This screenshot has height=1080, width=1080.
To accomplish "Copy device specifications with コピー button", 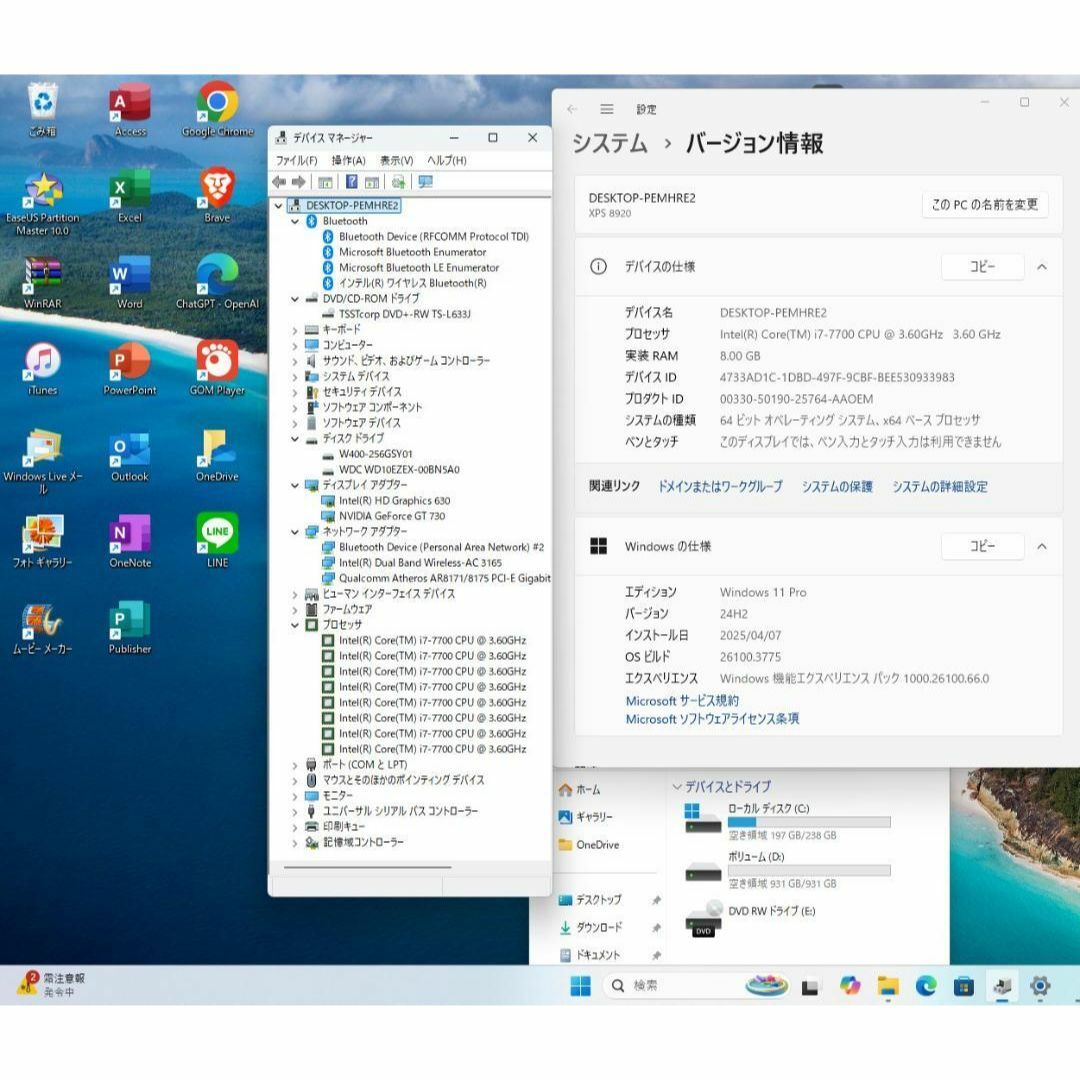I will 983,267.
